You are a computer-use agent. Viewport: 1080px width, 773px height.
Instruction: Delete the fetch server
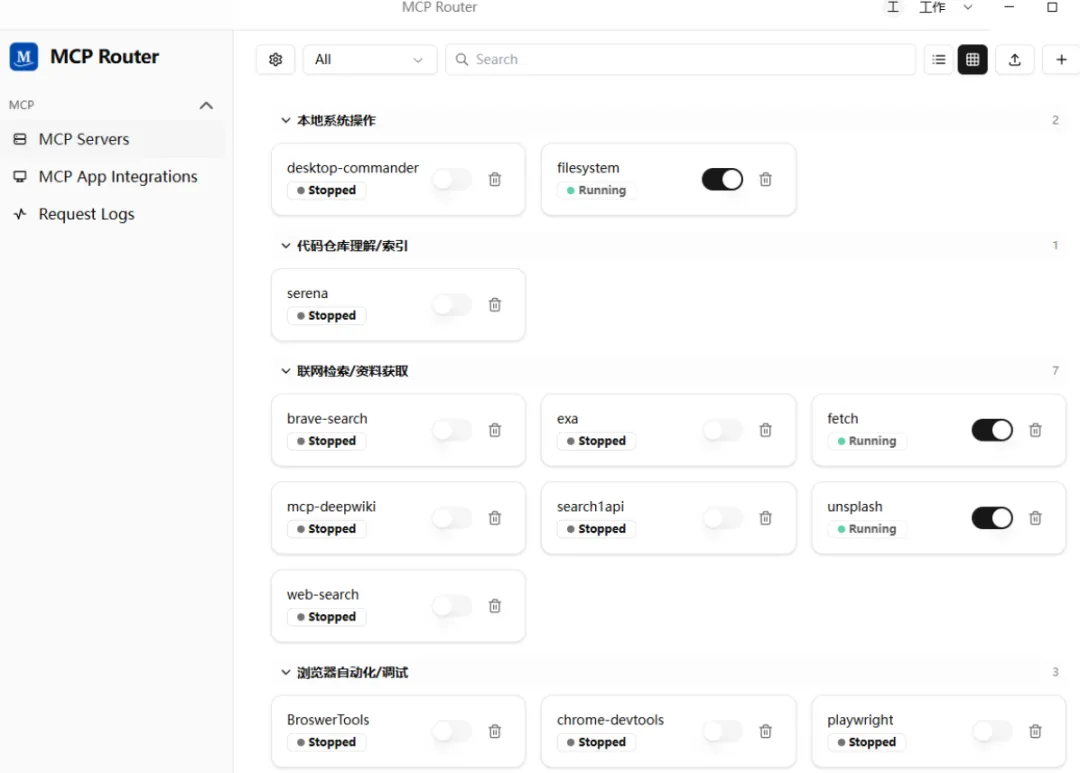pyautogui.click(x=1035, y=430)
